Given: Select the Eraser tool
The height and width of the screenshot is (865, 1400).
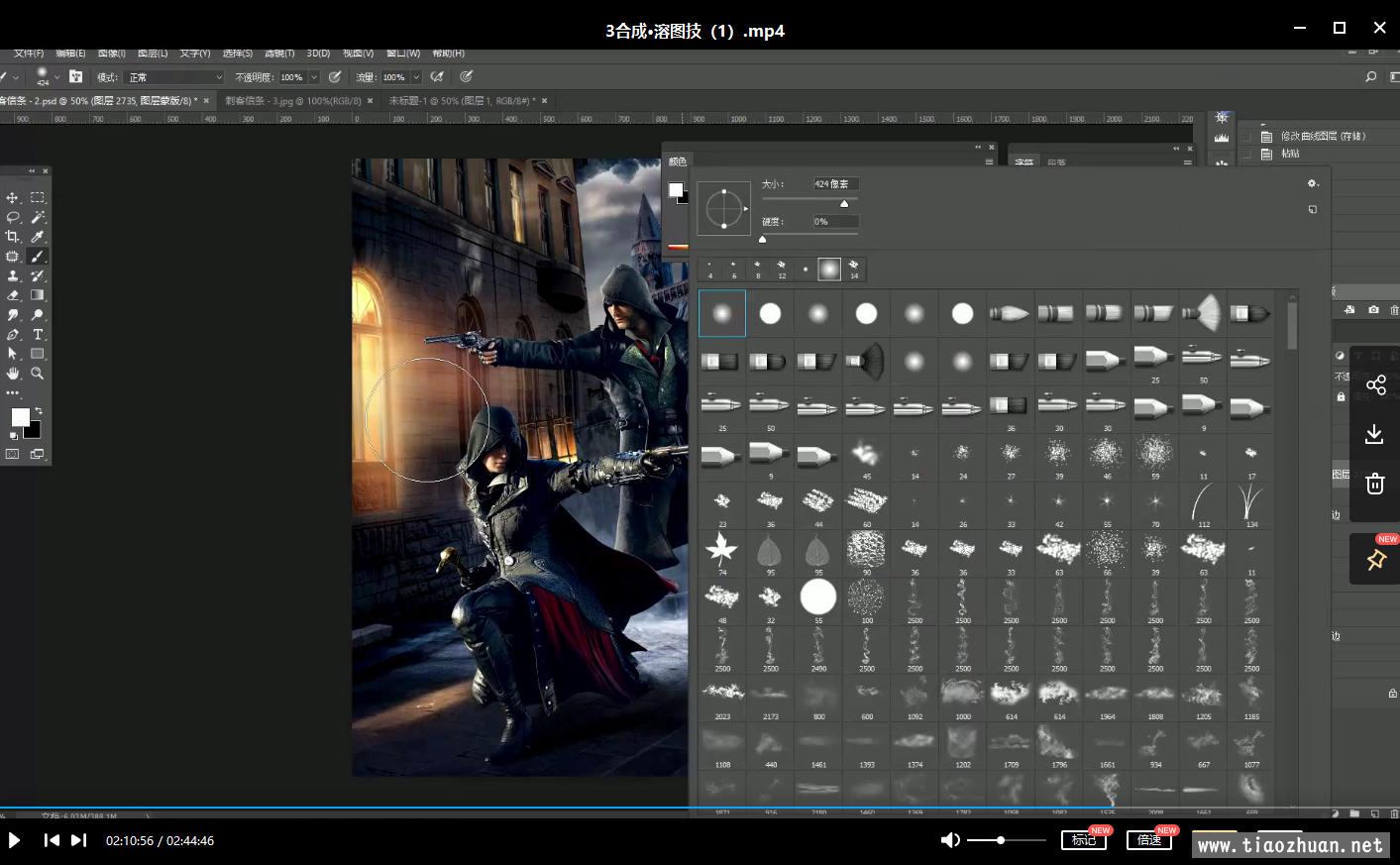Looking at the screenshot, I should click(x=13, y=295).
